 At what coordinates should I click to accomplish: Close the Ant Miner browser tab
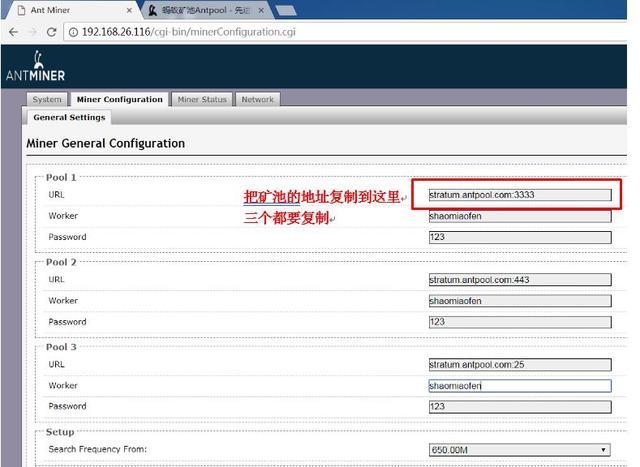point(130,10)
